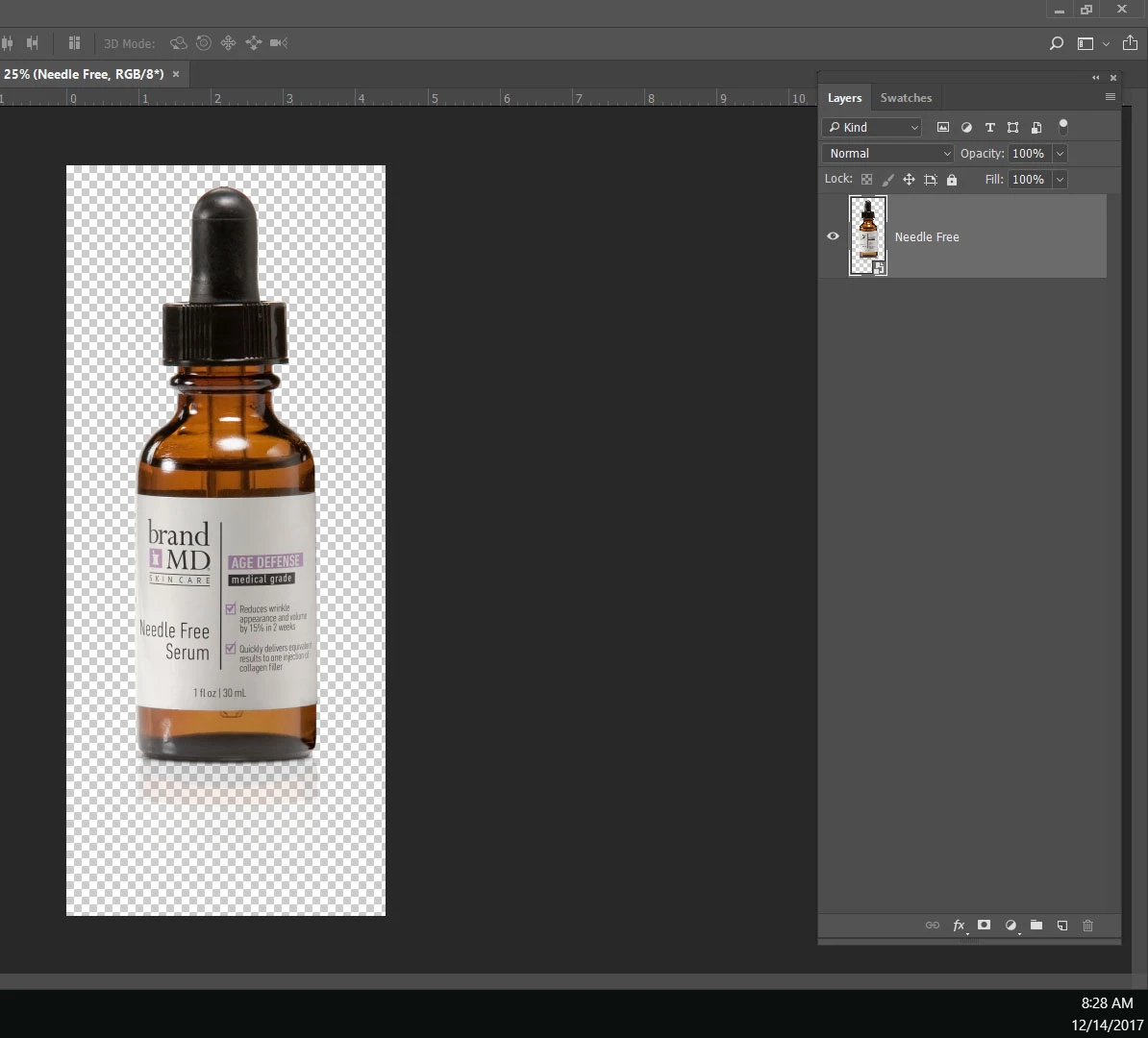Open the Kind filter type dropdown

(x=871, y=128)
